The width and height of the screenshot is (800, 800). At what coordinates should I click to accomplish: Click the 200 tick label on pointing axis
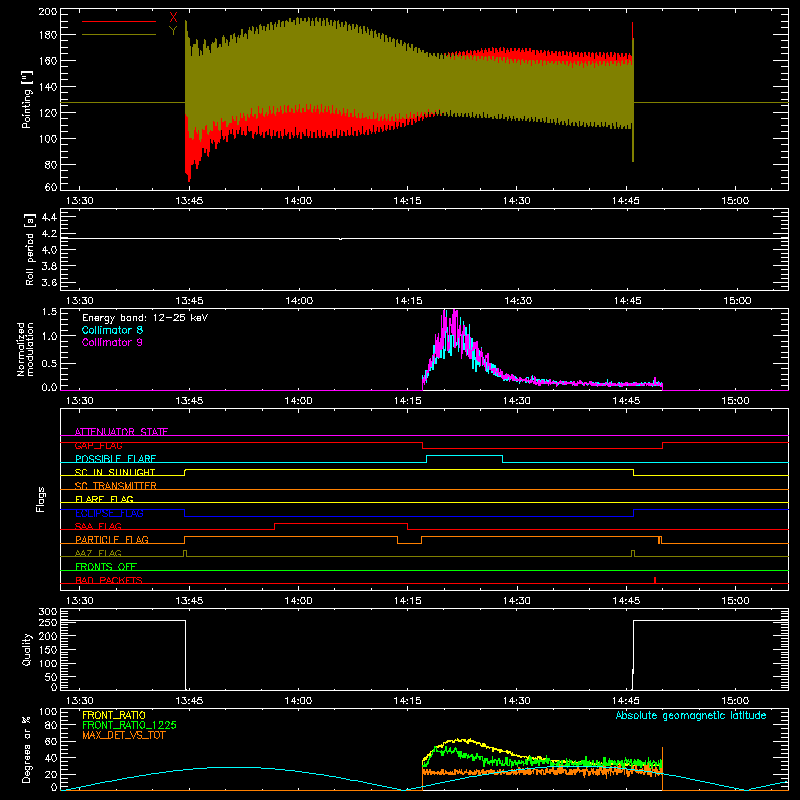48,11
